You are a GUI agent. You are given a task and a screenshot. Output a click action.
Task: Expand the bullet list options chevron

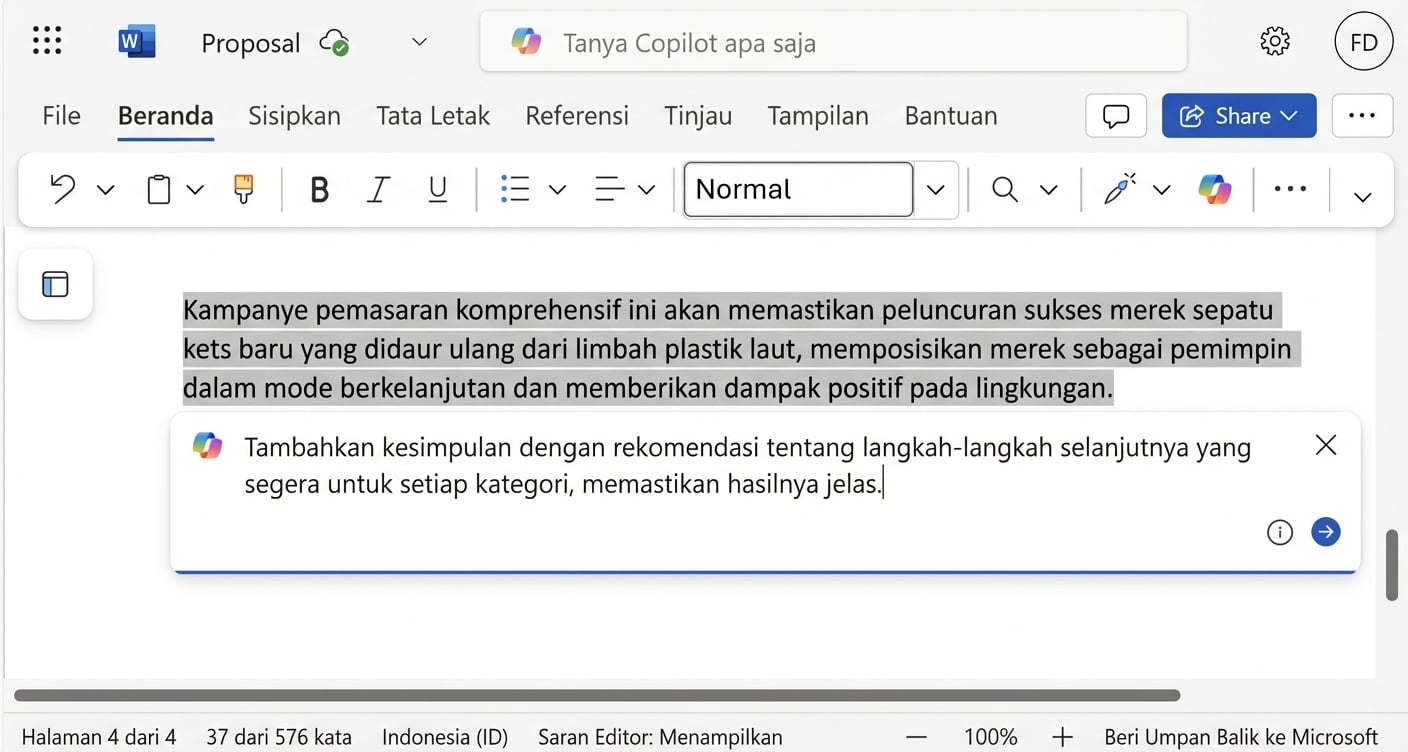click(x=557, y=189)
